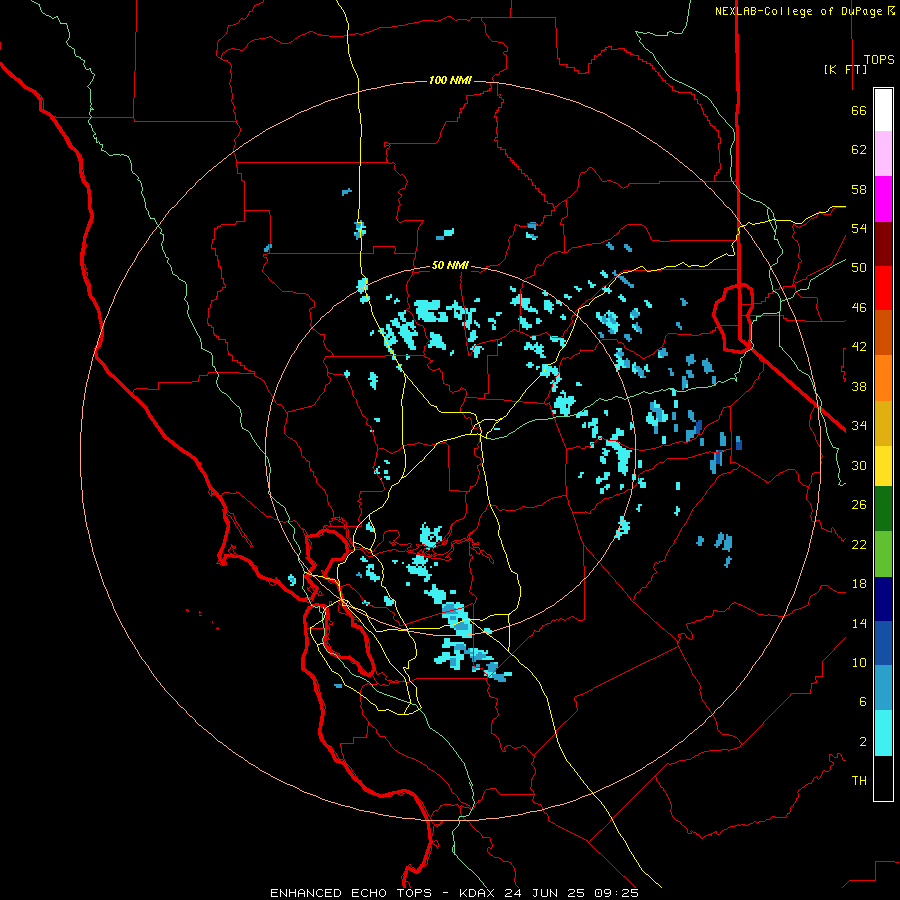Click the medium blue 18 K FT legend swatch
This screenshot has width=900, height=900.
tap(883, 643)
